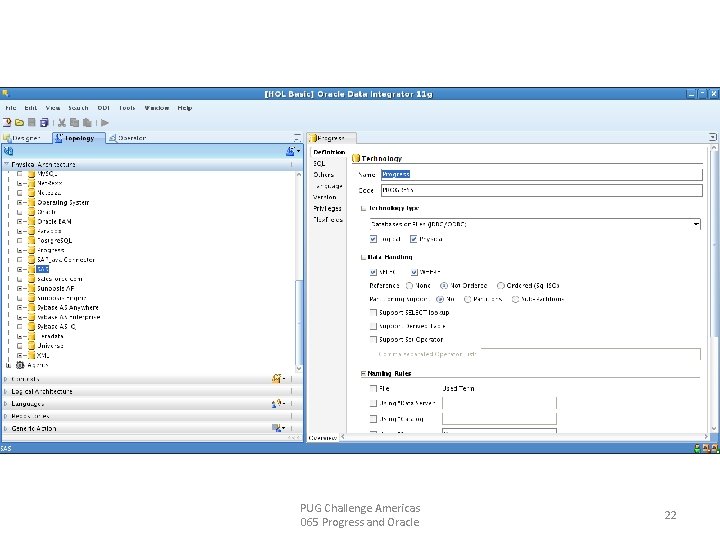Viewport: 720px width, 540px height.
Task: Click the Paste toolbar icon
Action: (87, 123)
